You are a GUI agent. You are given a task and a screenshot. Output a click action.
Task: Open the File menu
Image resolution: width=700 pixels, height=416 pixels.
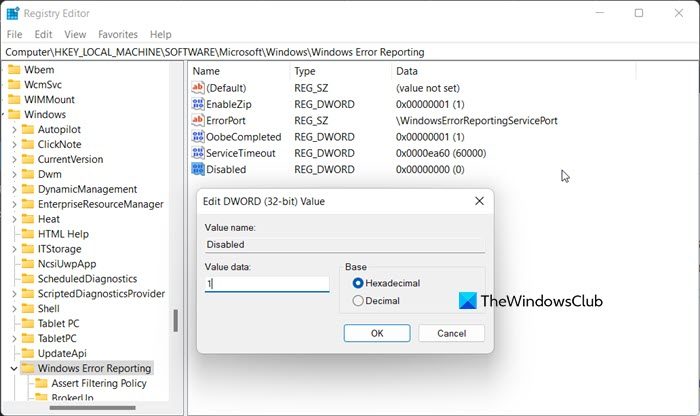tap(14, 34)
